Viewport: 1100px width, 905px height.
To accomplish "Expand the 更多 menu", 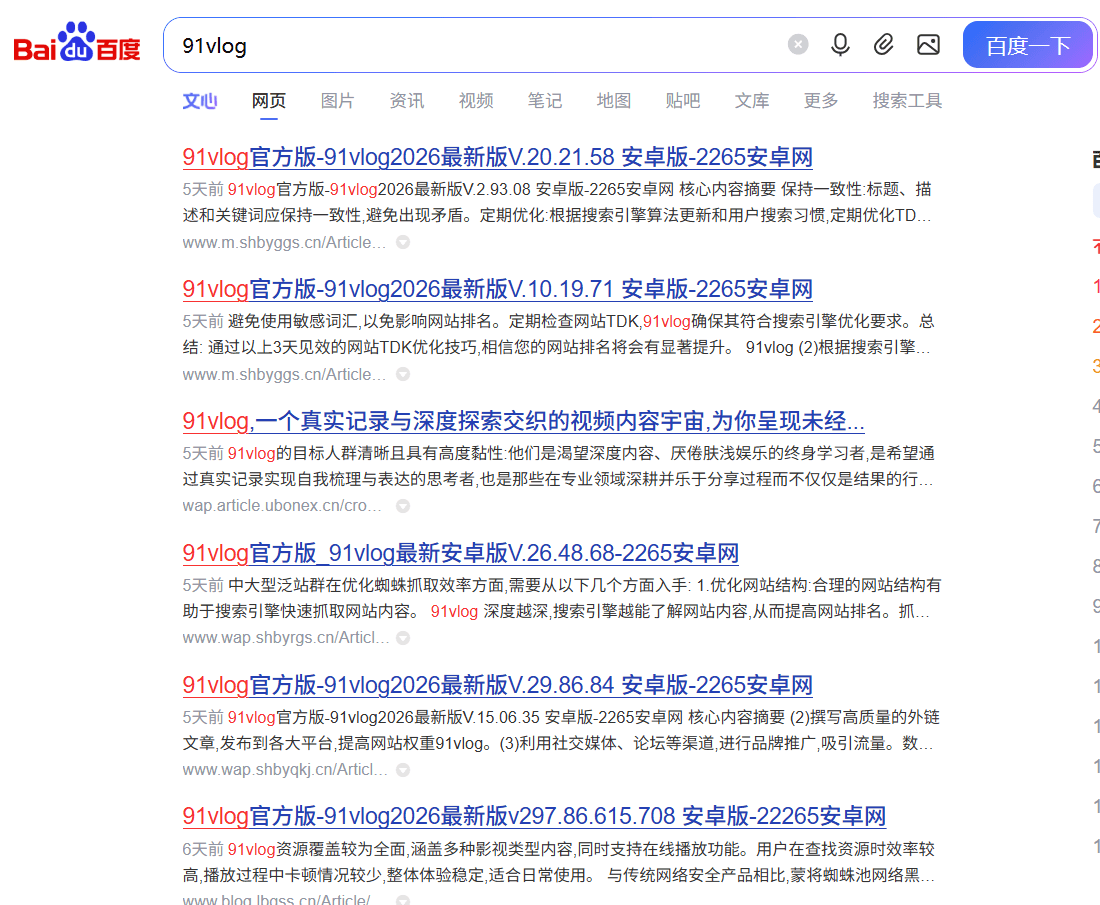I will (x=821, y=101).
